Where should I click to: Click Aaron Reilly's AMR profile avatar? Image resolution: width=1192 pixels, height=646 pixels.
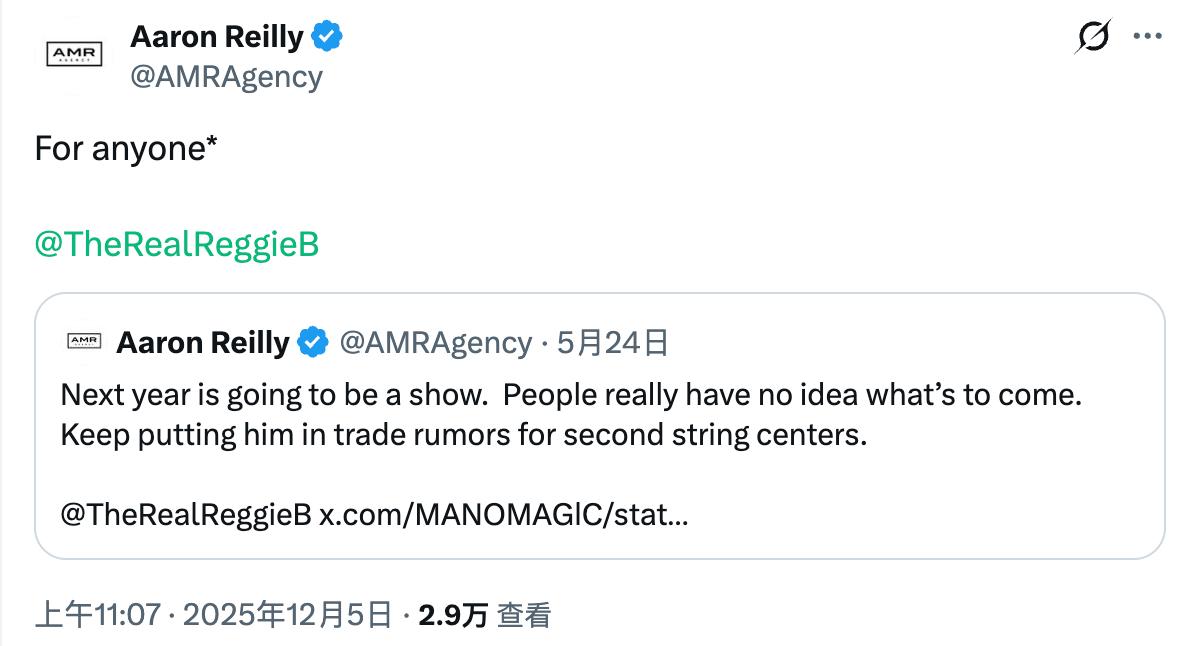pos(75,55)
